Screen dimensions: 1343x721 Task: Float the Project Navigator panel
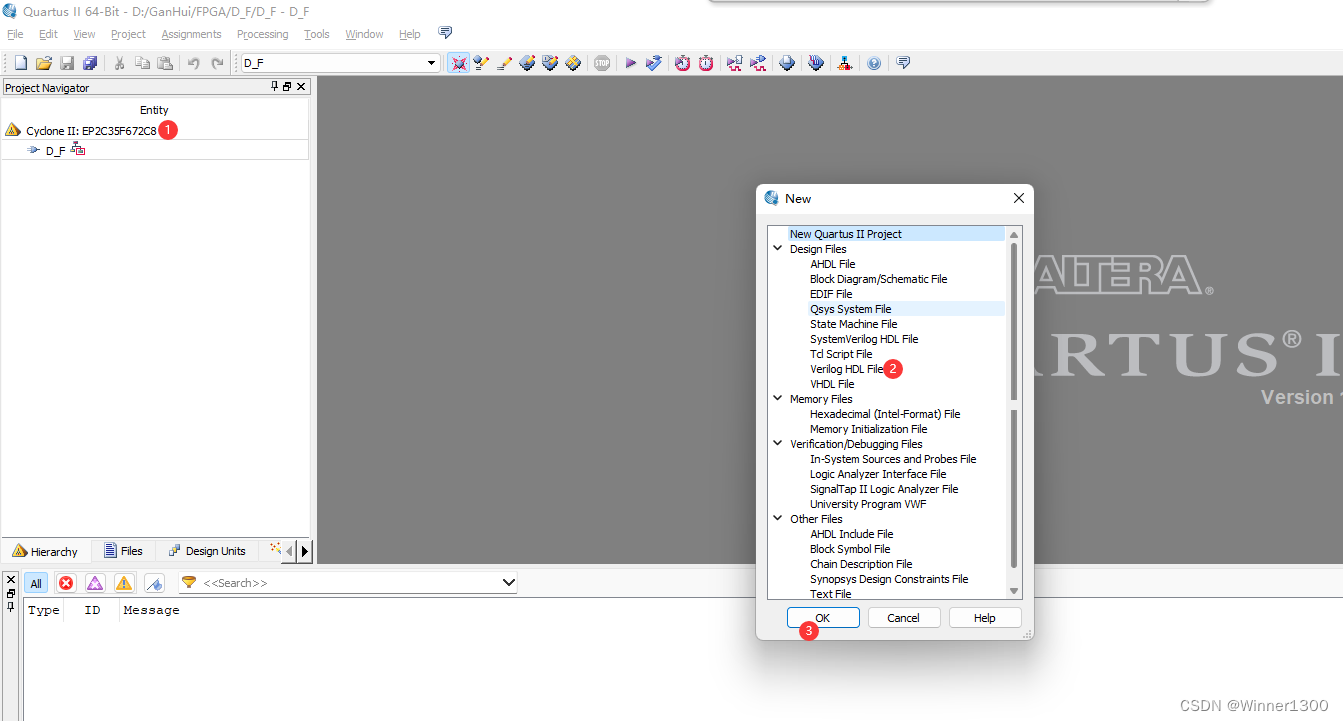(x=287, y=87)
